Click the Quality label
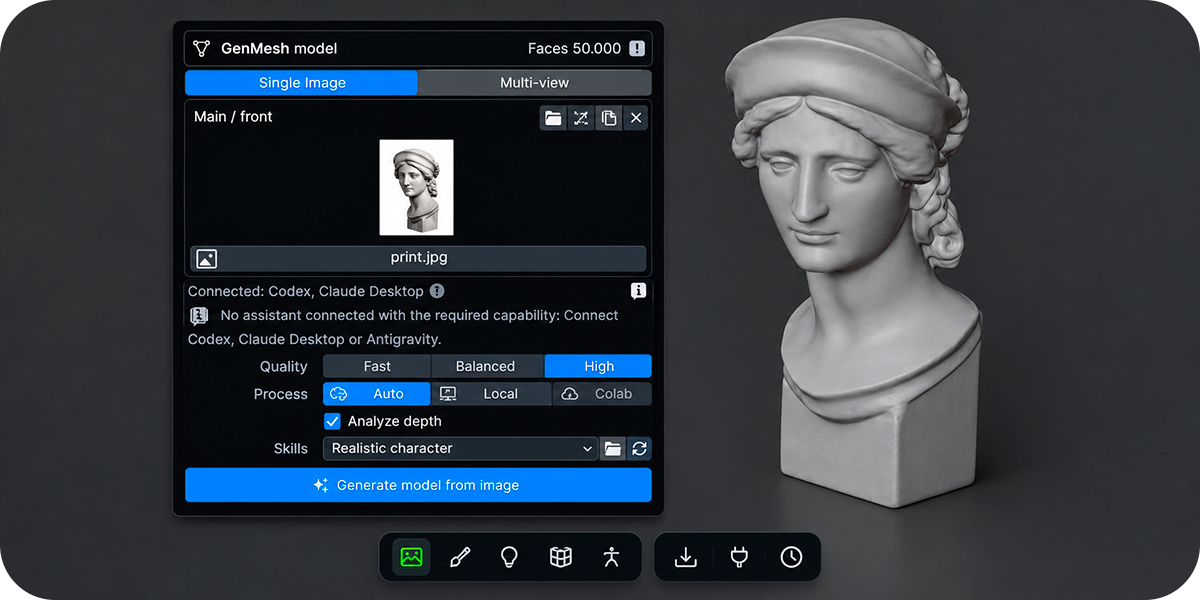 [x=284, y=366]
